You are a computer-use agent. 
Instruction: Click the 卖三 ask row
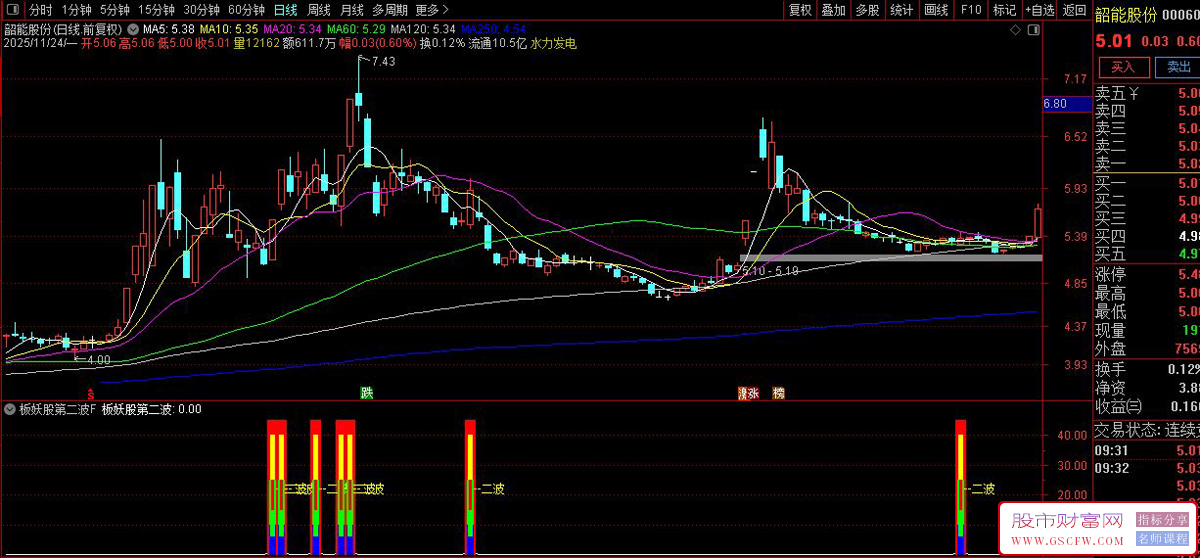point(1147,129)
